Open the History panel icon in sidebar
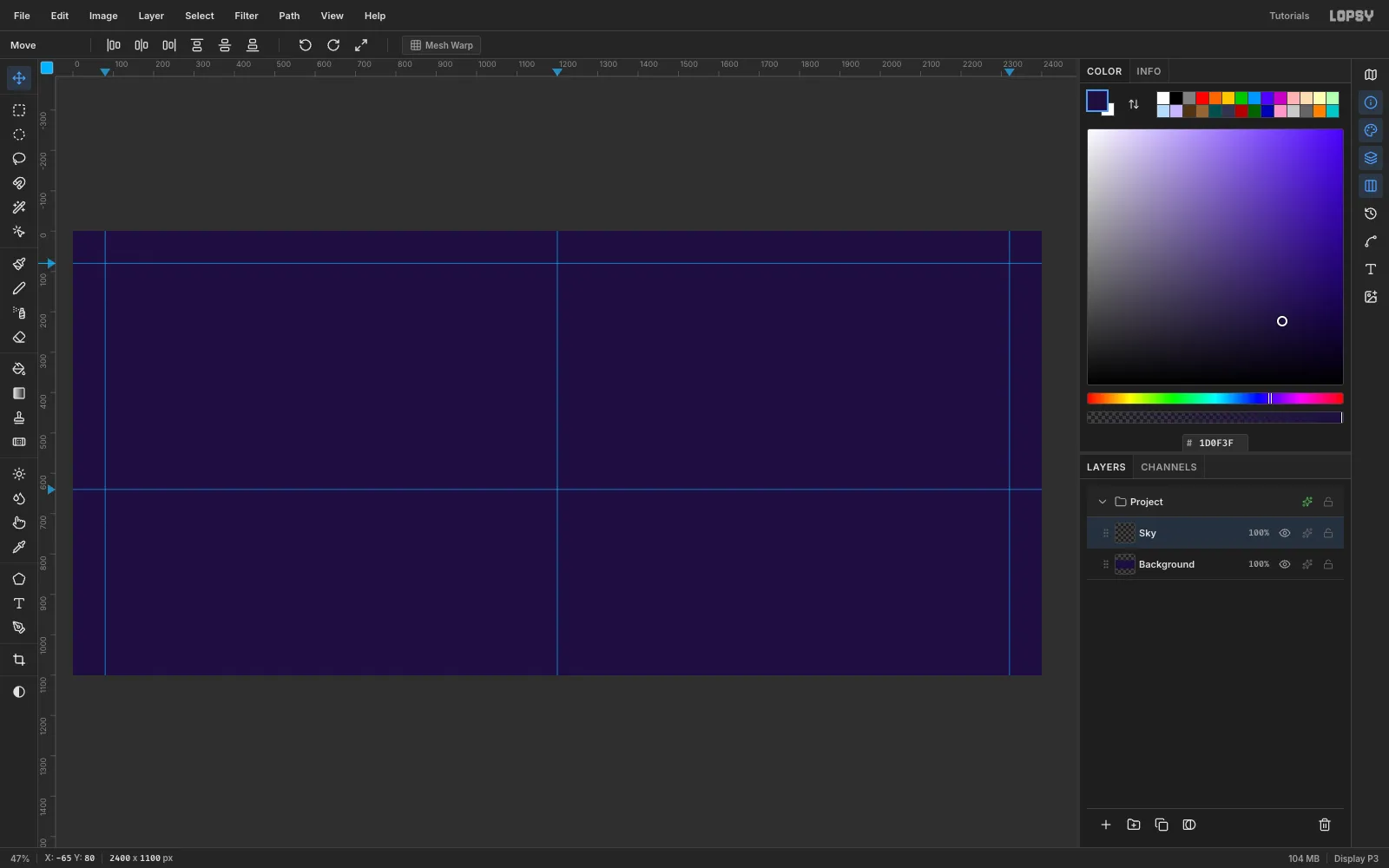 1371,214
